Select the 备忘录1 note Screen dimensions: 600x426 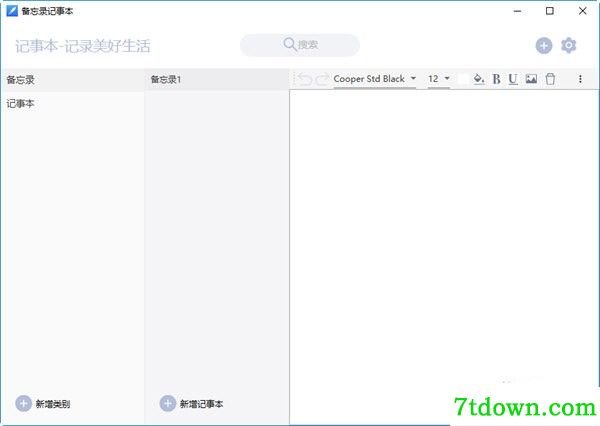217,80
